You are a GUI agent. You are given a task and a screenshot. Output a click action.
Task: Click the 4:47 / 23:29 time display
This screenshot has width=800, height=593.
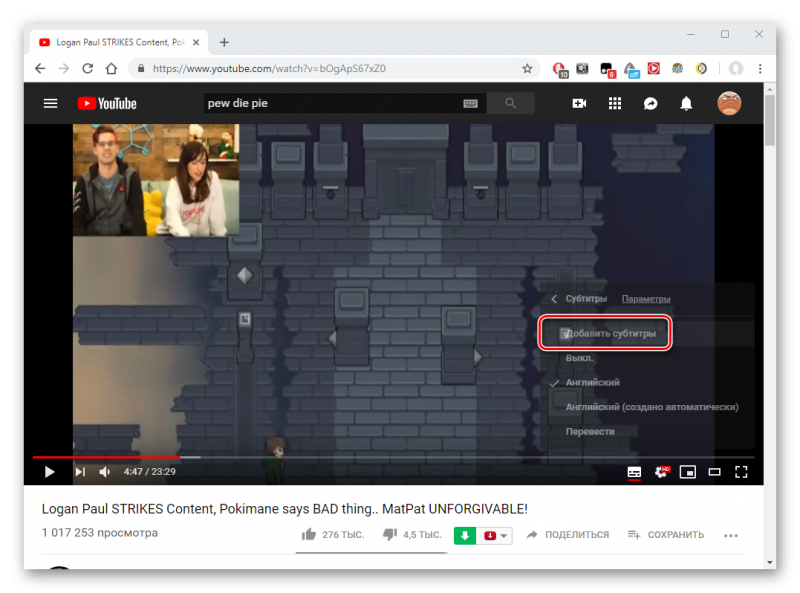(x=149, y=472)
